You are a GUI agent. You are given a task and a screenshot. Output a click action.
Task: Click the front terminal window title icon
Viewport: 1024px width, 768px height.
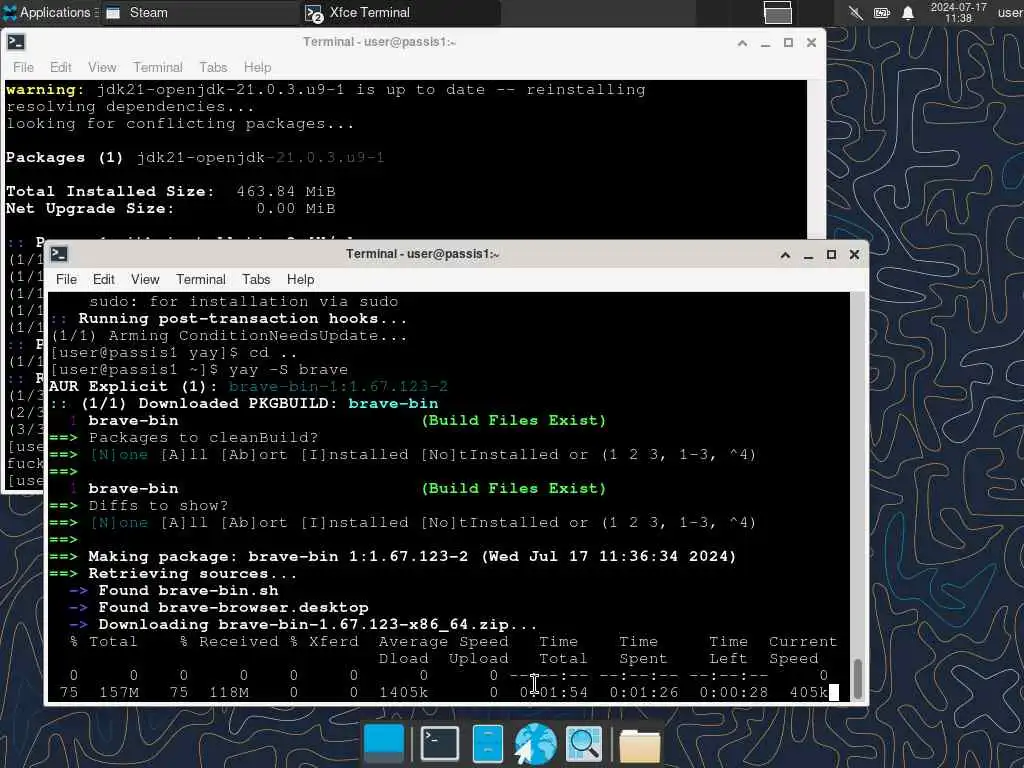coord(59,254)
